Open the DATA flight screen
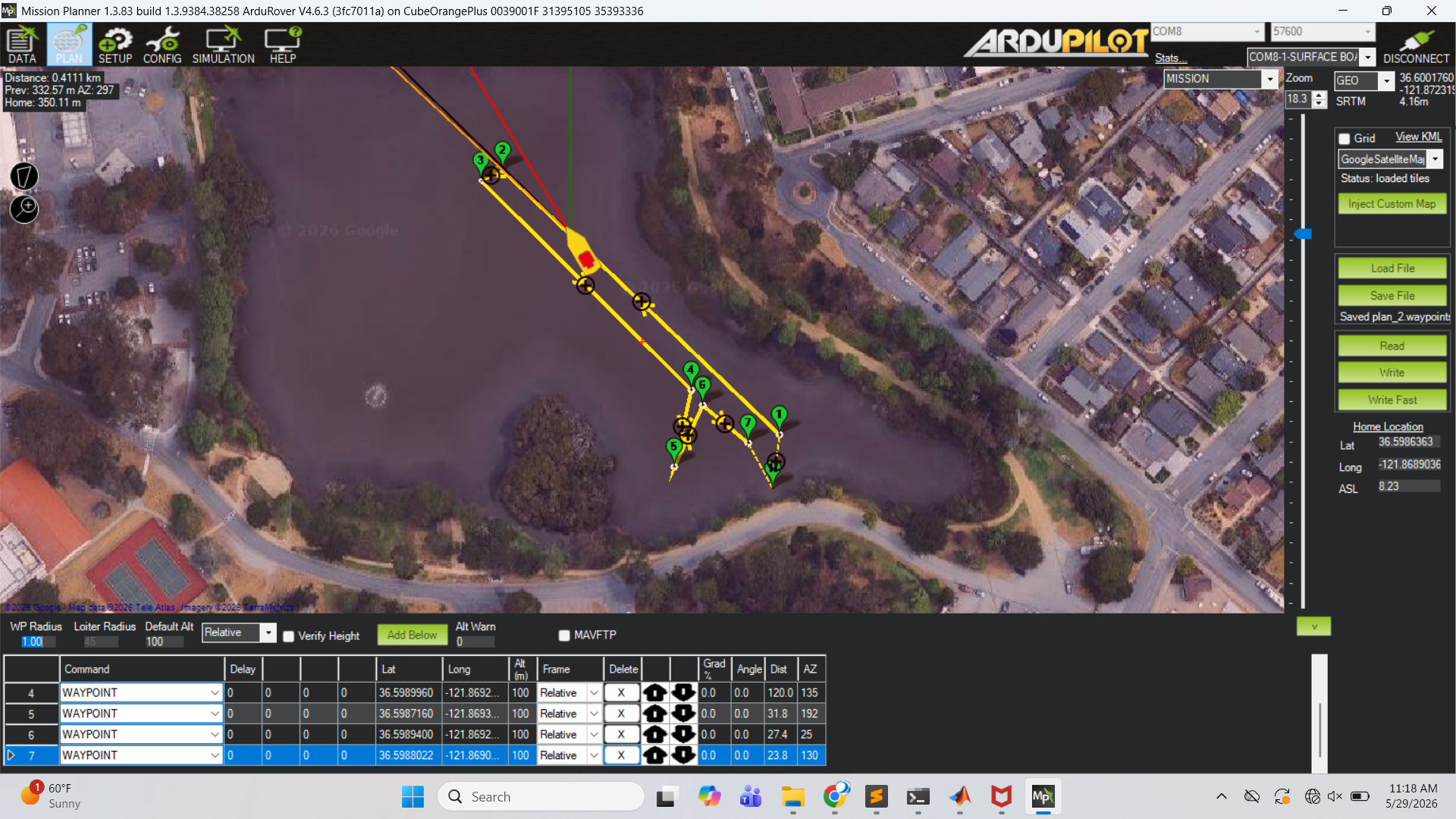1456x819 pixels. (x=22, y=45)
